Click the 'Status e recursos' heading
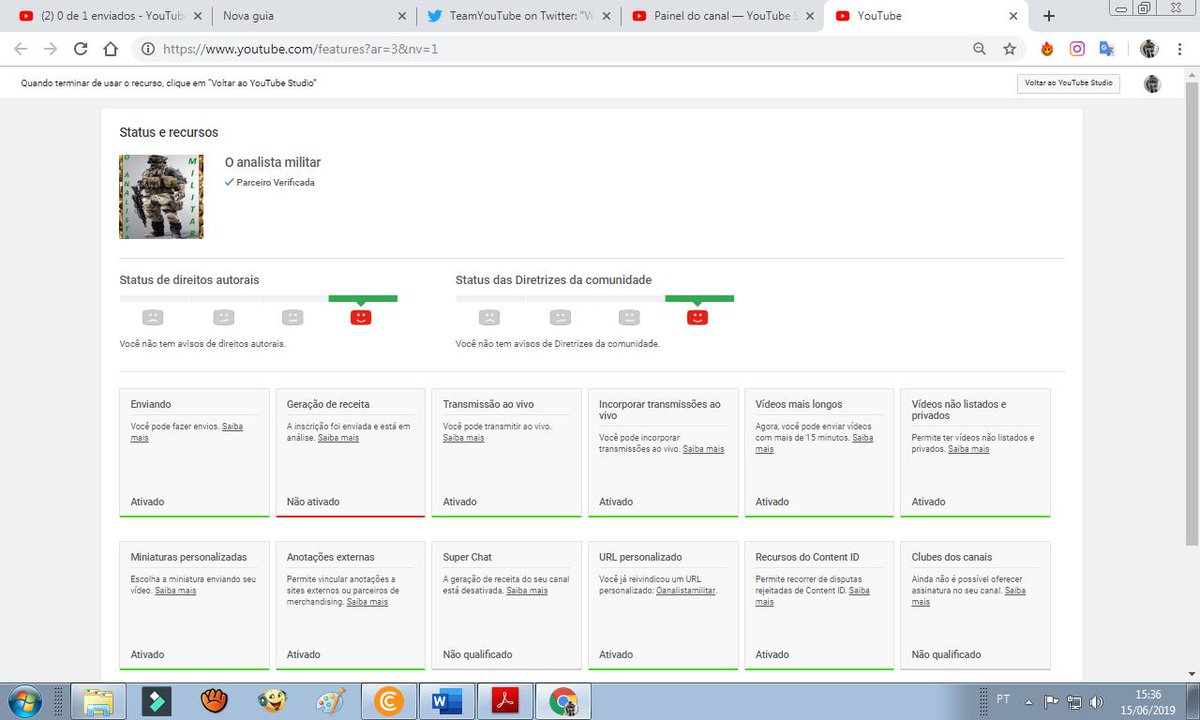1200x720 pixels. (168, 132)
